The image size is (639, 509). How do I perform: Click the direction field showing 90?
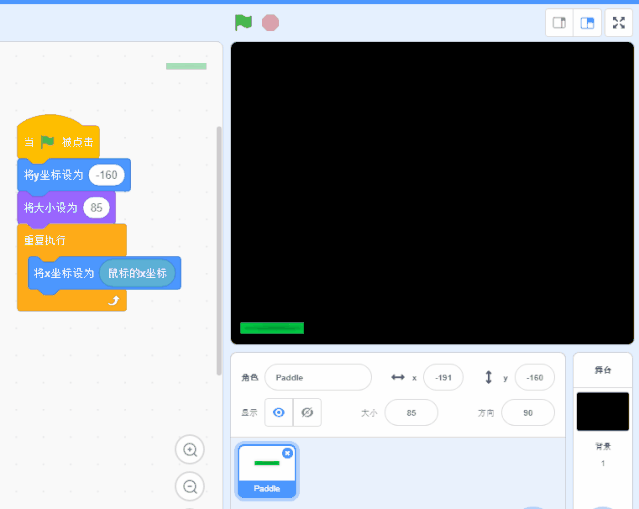click(527, 412)
